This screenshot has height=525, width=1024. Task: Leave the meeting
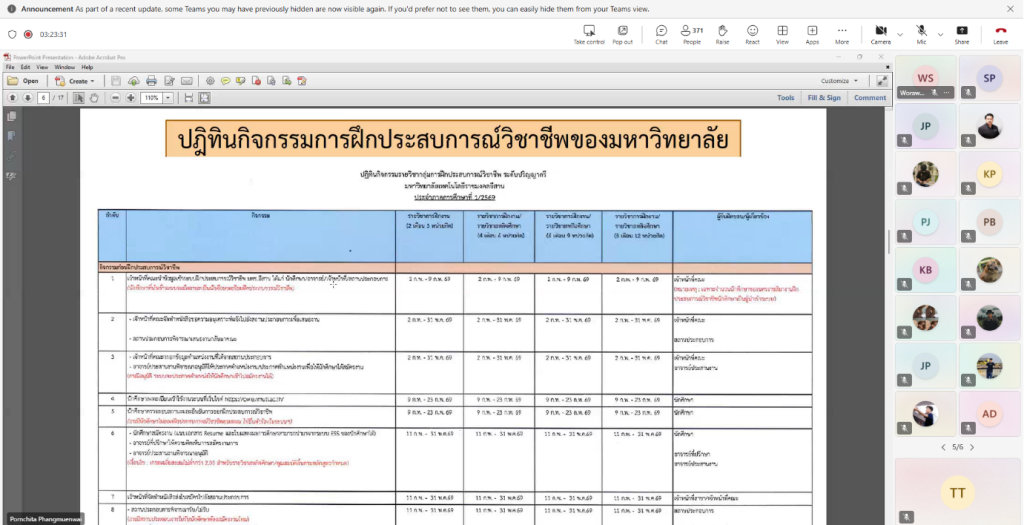coord(1000,33)
